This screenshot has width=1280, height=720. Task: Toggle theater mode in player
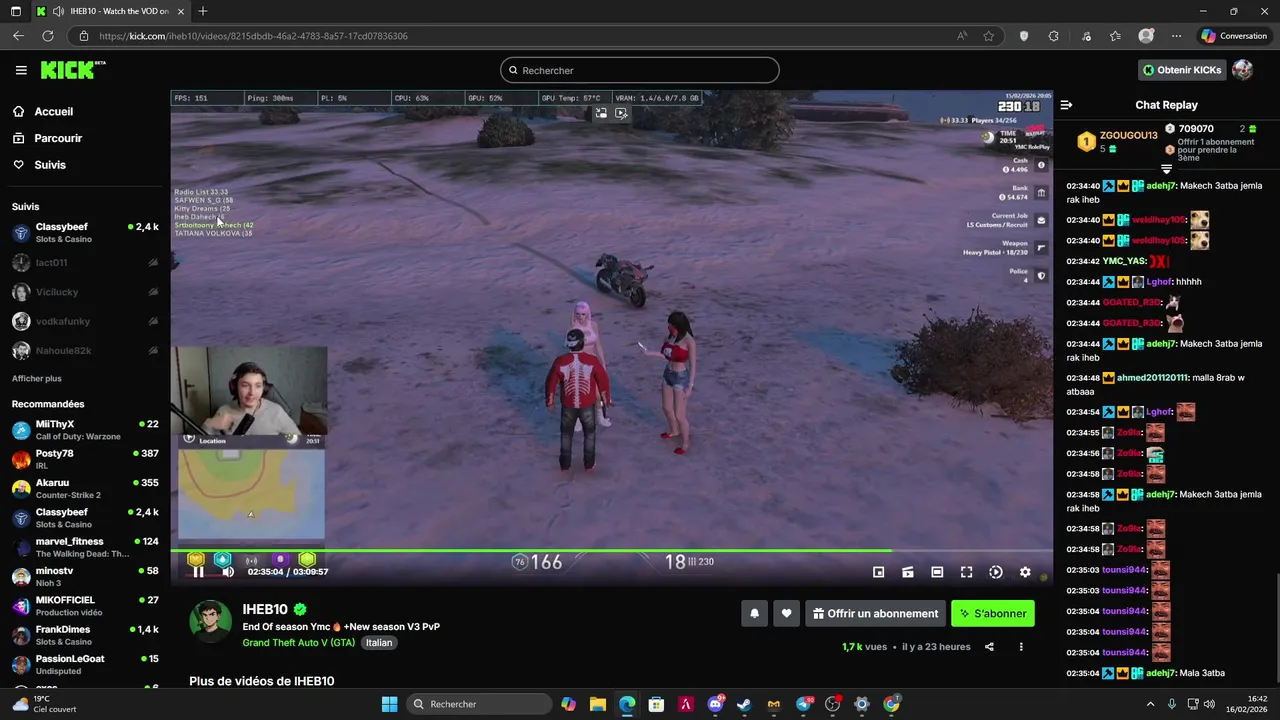click(937, 572)
